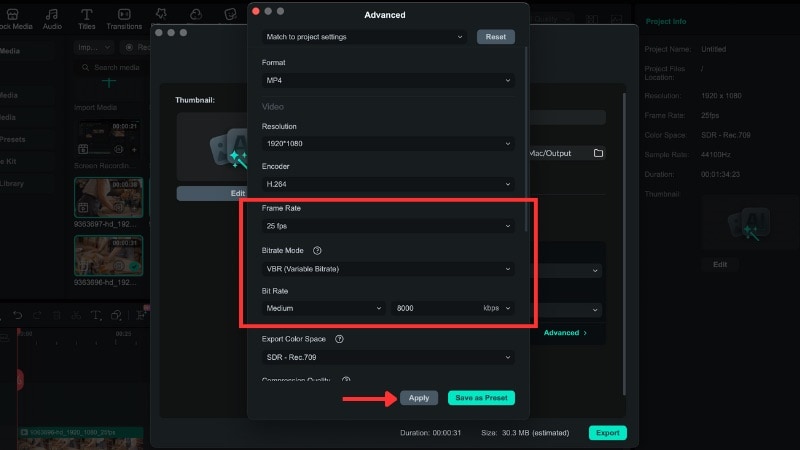The height and width of the screenshot is (450, 800).
Task: Open Export Color Space SDR - Rec.709 dropdown
Action: 388,357
